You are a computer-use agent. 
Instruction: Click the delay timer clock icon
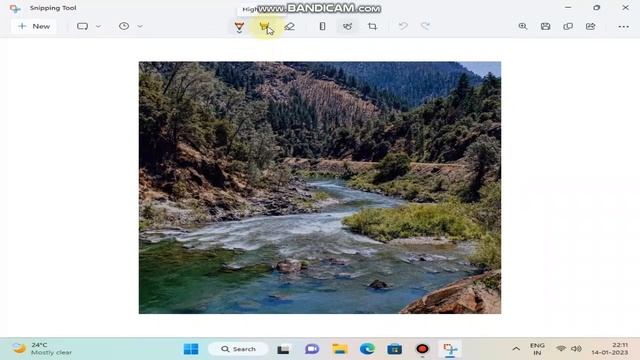(x=124, y=26)
